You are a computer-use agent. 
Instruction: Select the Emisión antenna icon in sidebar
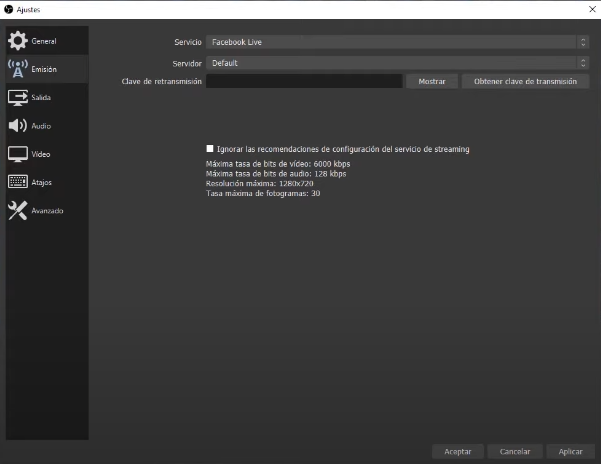(x=17, y=69)
